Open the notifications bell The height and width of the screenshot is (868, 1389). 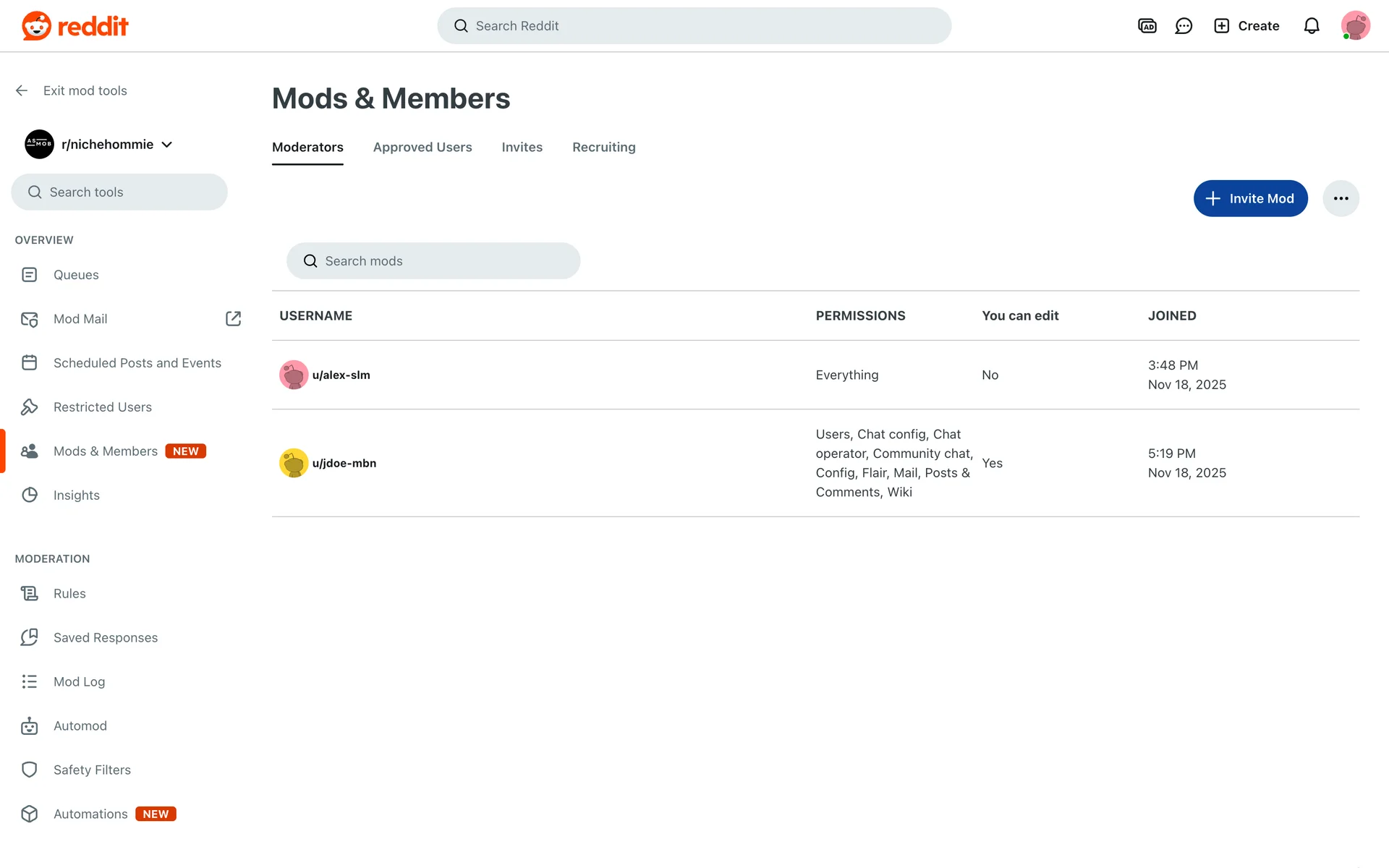[x=1312, y=26]
